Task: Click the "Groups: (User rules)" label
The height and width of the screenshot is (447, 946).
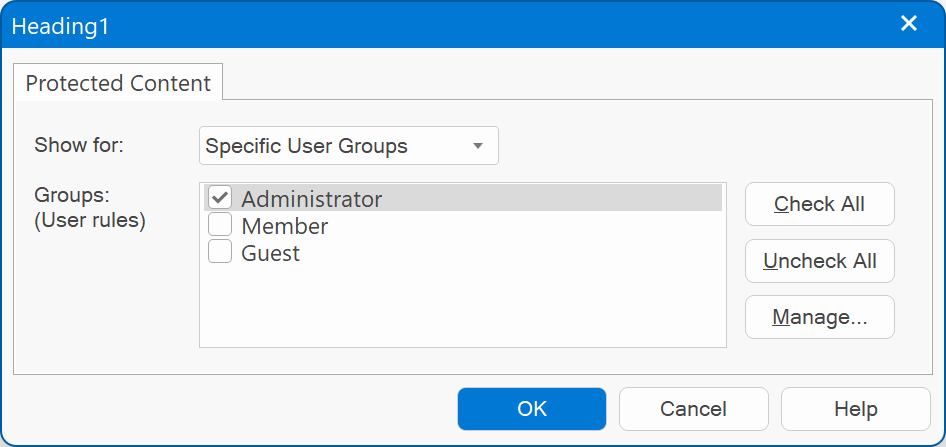Action: (x=90, y=208)
